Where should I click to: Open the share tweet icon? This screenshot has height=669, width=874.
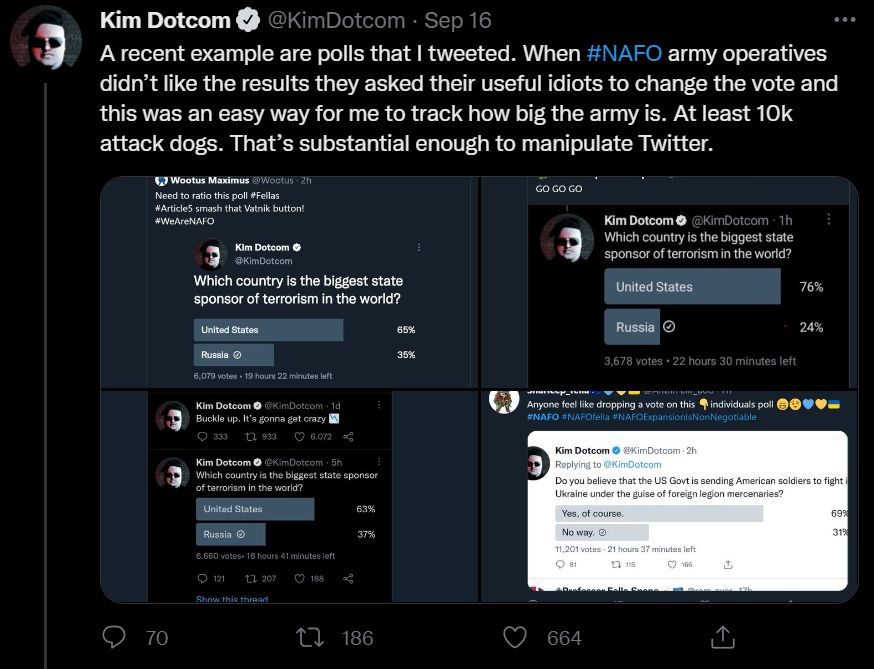pos(722,637)
